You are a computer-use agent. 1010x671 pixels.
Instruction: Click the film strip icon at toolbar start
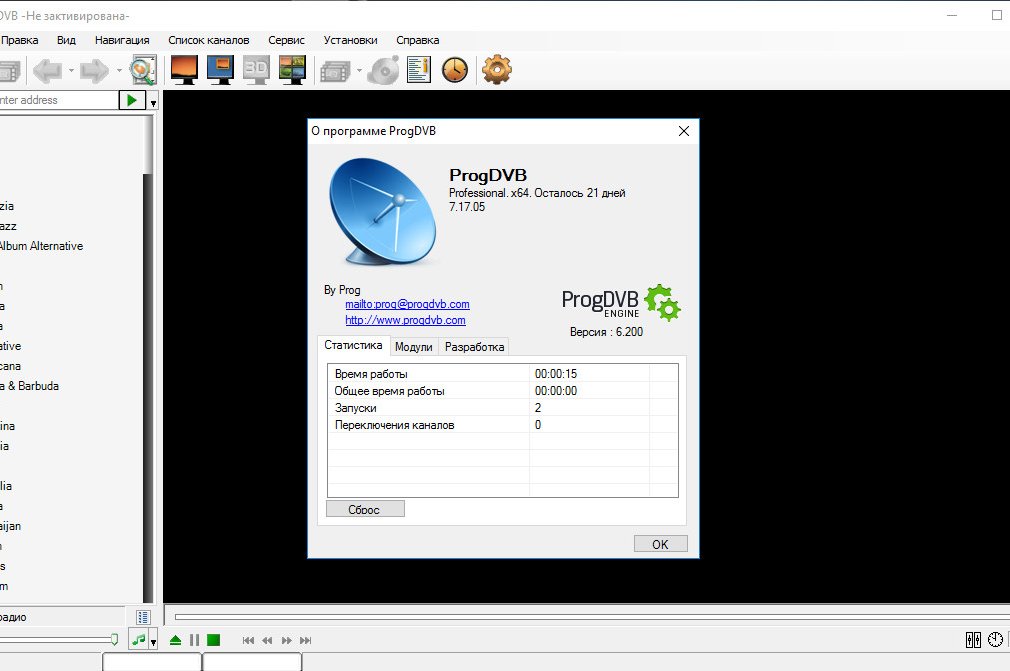coord(10,71)
